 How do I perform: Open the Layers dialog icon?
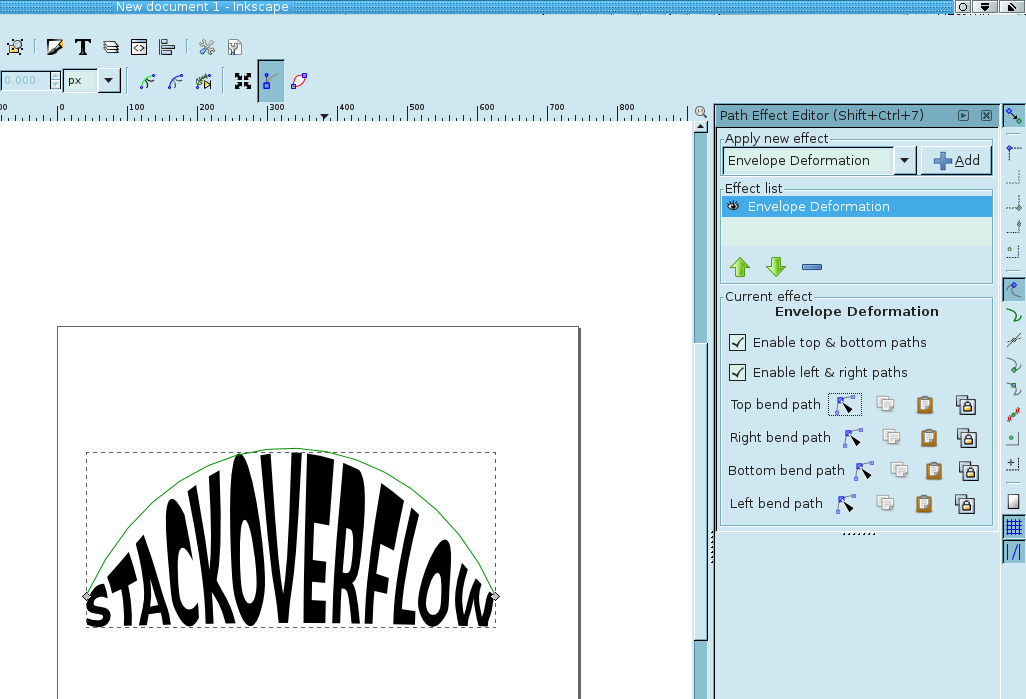pos(111,47)
